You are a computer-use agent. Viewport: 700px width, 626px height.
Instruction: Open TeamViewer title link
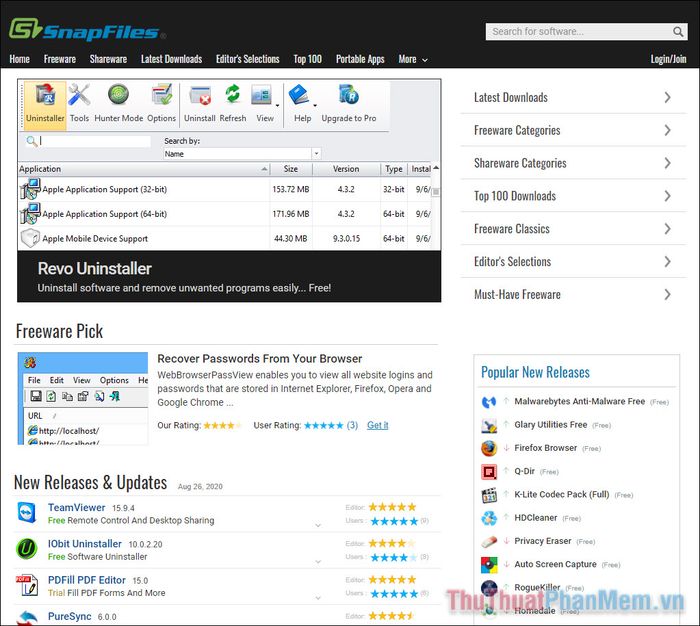[x=76, y=507]
